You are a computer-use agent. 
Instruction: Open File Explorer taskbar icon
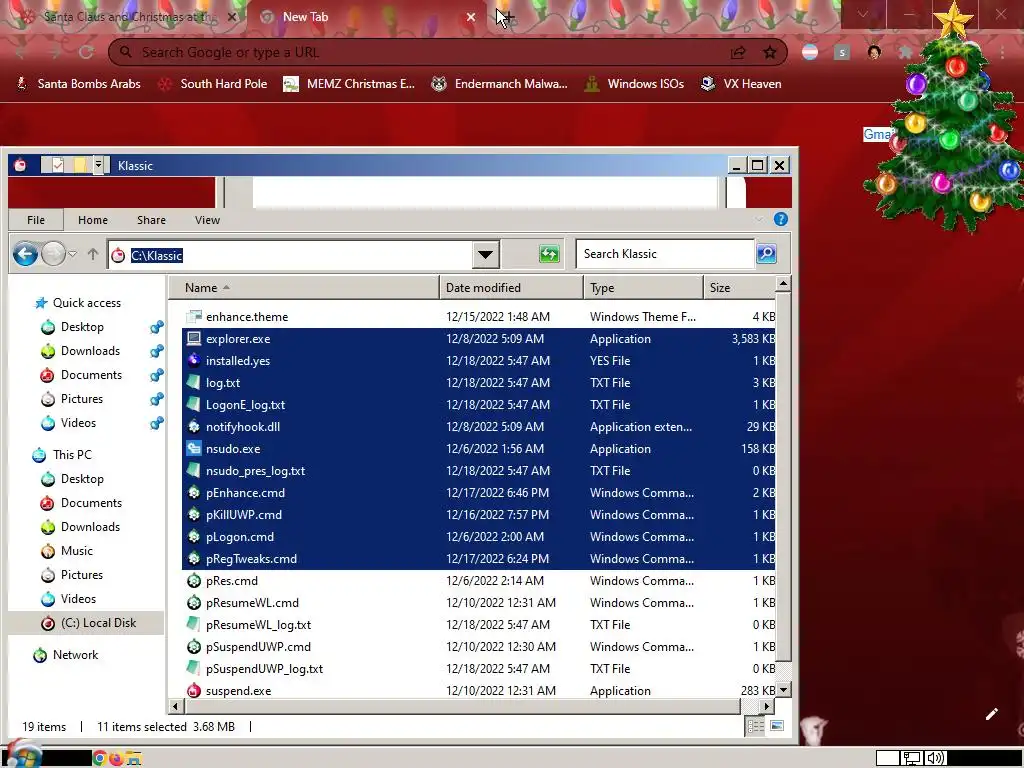(133, 758)
